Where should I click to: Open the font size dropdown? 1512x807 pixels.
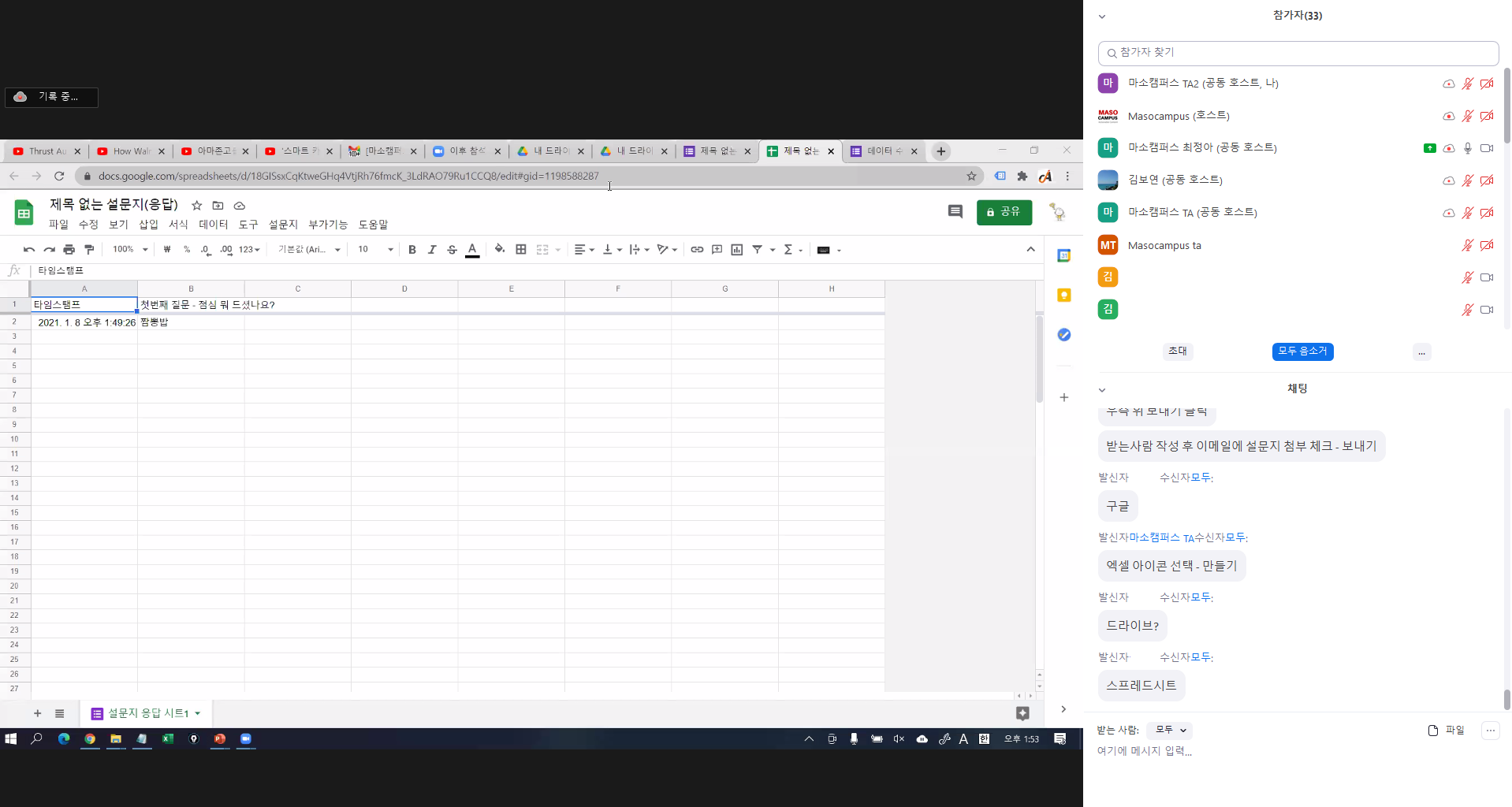pos(375,250)
